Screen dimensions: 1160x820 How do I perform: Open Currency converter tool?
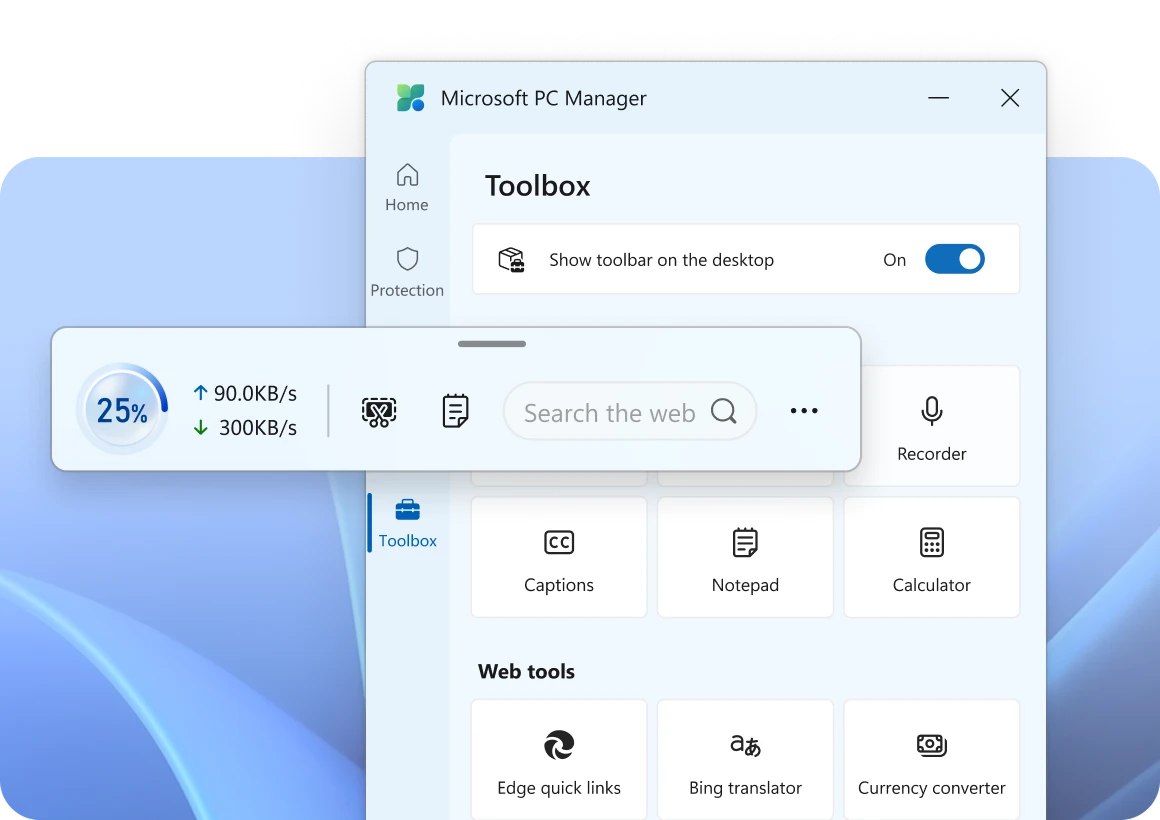[x=931, y=760]
